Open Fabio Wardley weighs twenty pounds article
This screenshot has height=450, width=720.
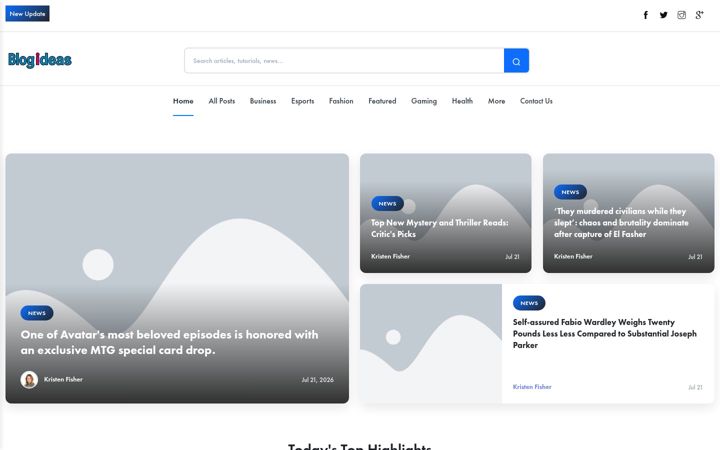(605, 333)
